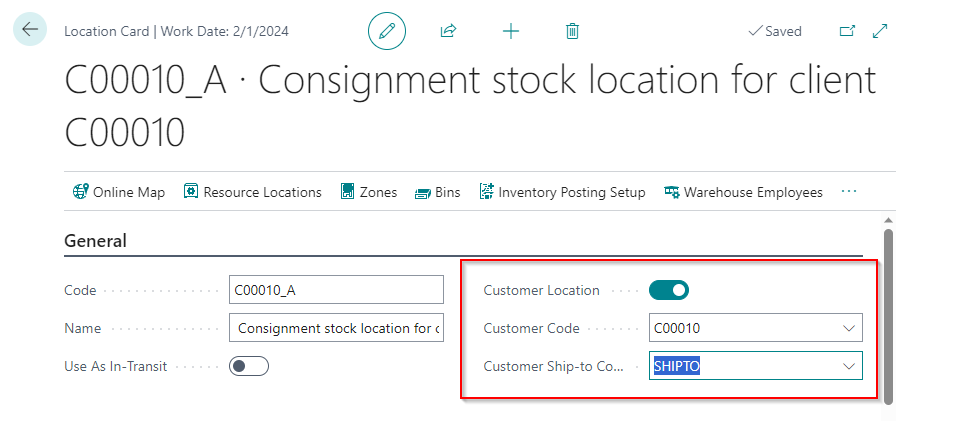Open the Bins page
This screenshot has width=954, height=421.
click(437, 192)
